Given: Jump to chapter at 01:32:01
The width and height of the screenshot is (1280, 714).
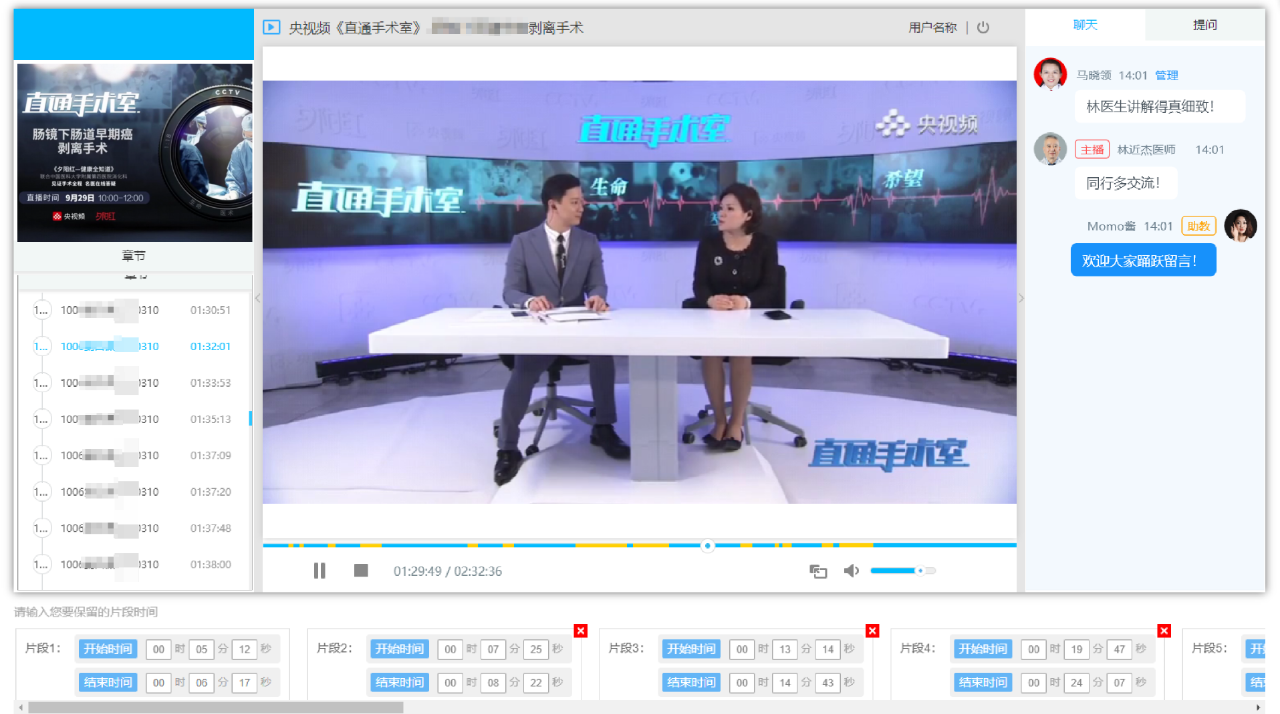Looking at the screenshot, I should click(x=134, y=346).
